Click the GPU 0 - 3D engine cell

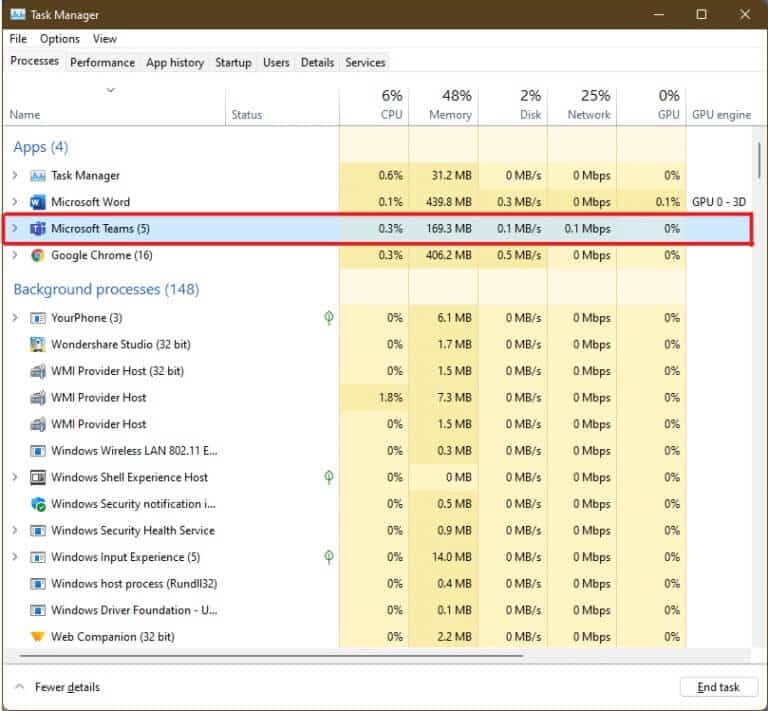click(x=719, y=202)
